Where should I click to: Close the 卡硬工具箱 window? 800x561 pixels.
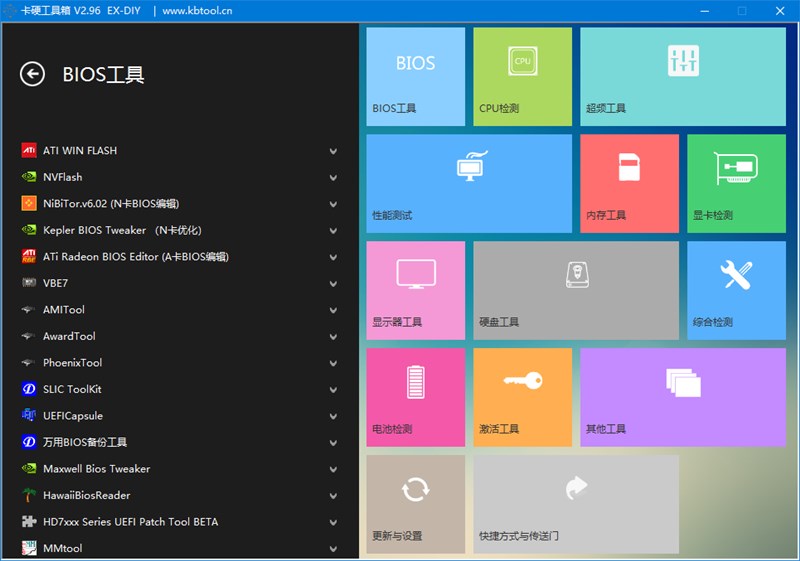[780, 11]
